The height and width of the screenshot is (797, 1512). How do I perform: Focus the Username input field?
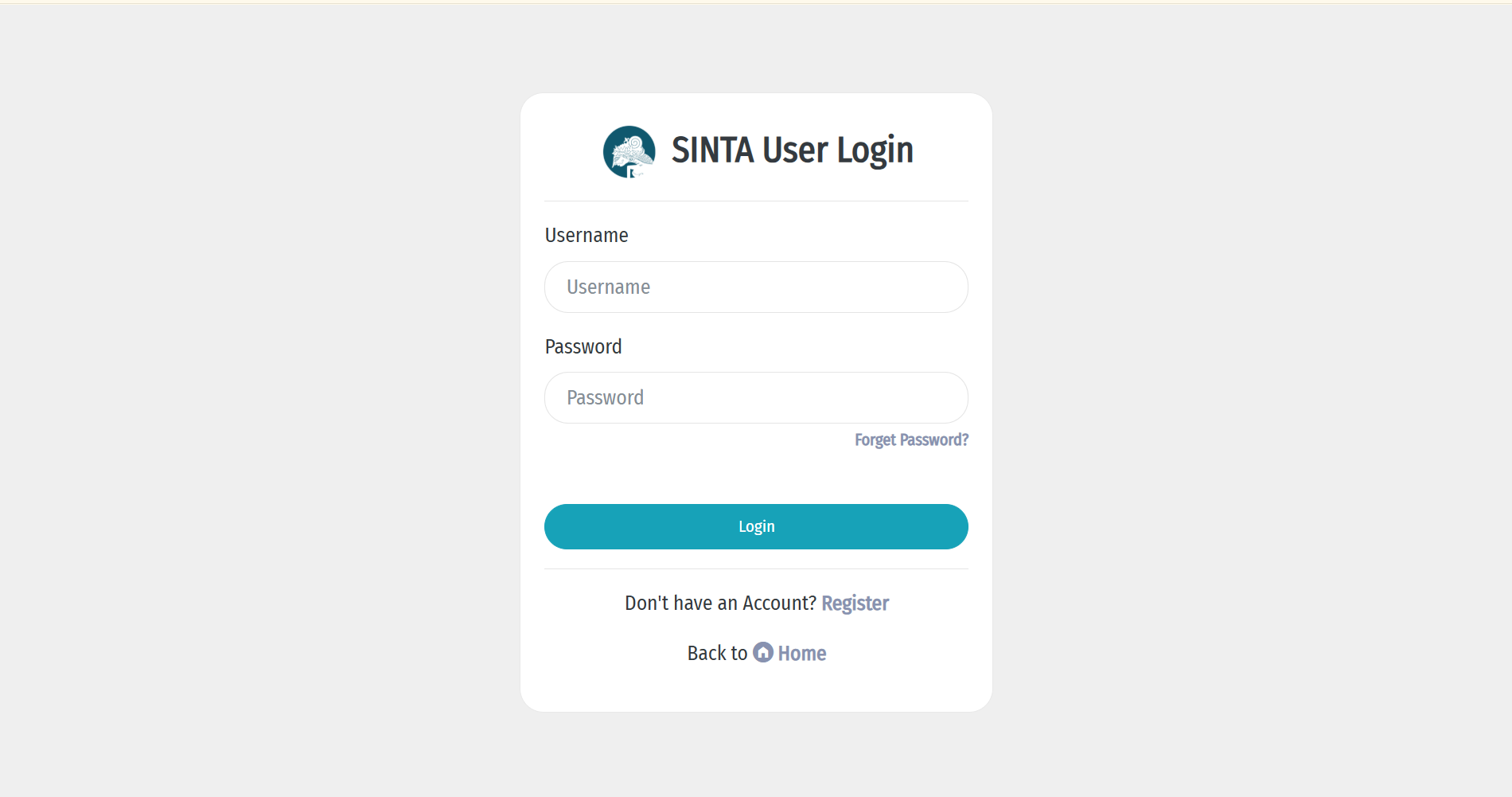[756, 287]
